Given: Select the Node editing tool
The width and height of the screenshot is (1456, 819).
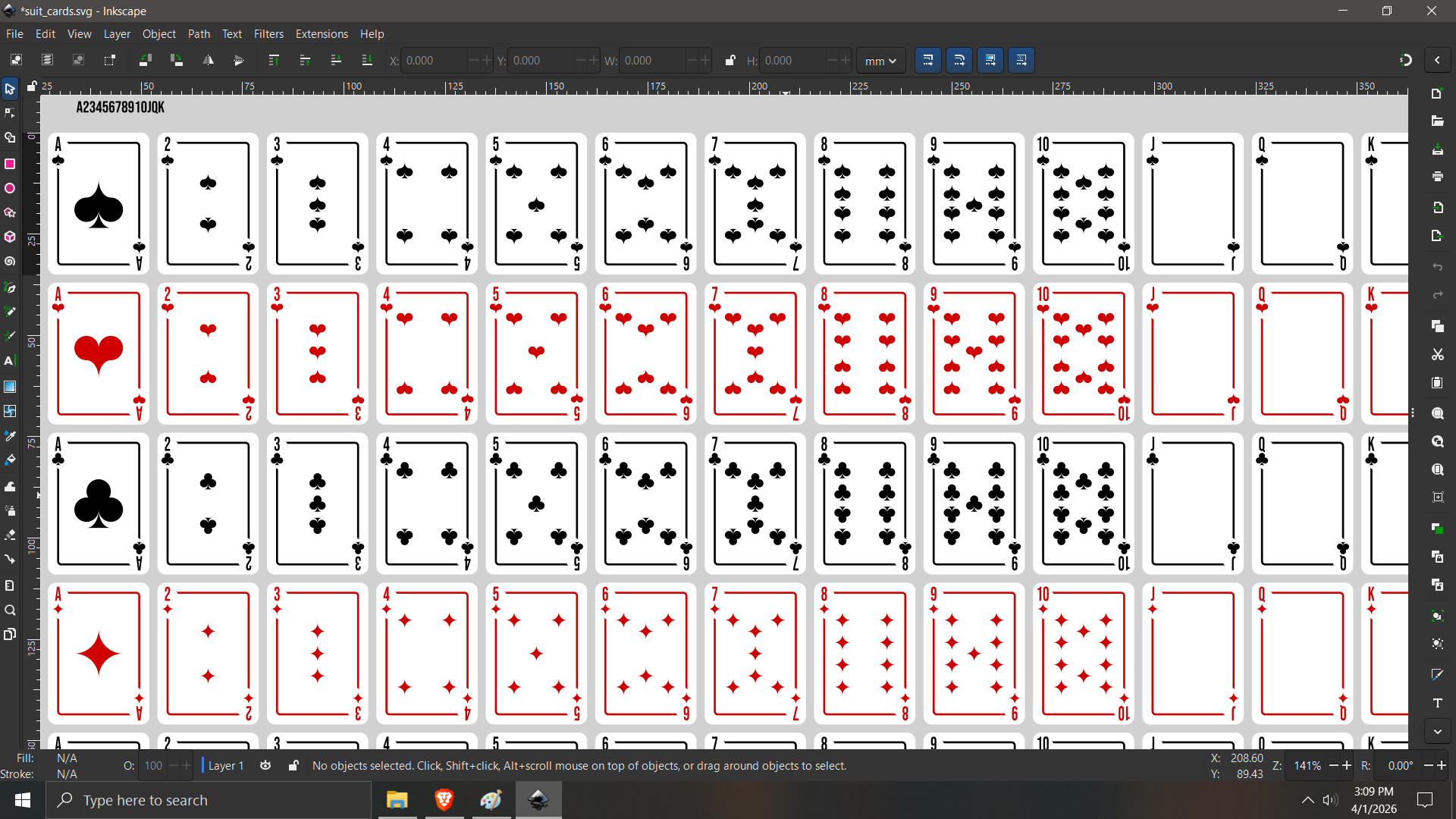Looking at the screenshot, I should (10, 113).
